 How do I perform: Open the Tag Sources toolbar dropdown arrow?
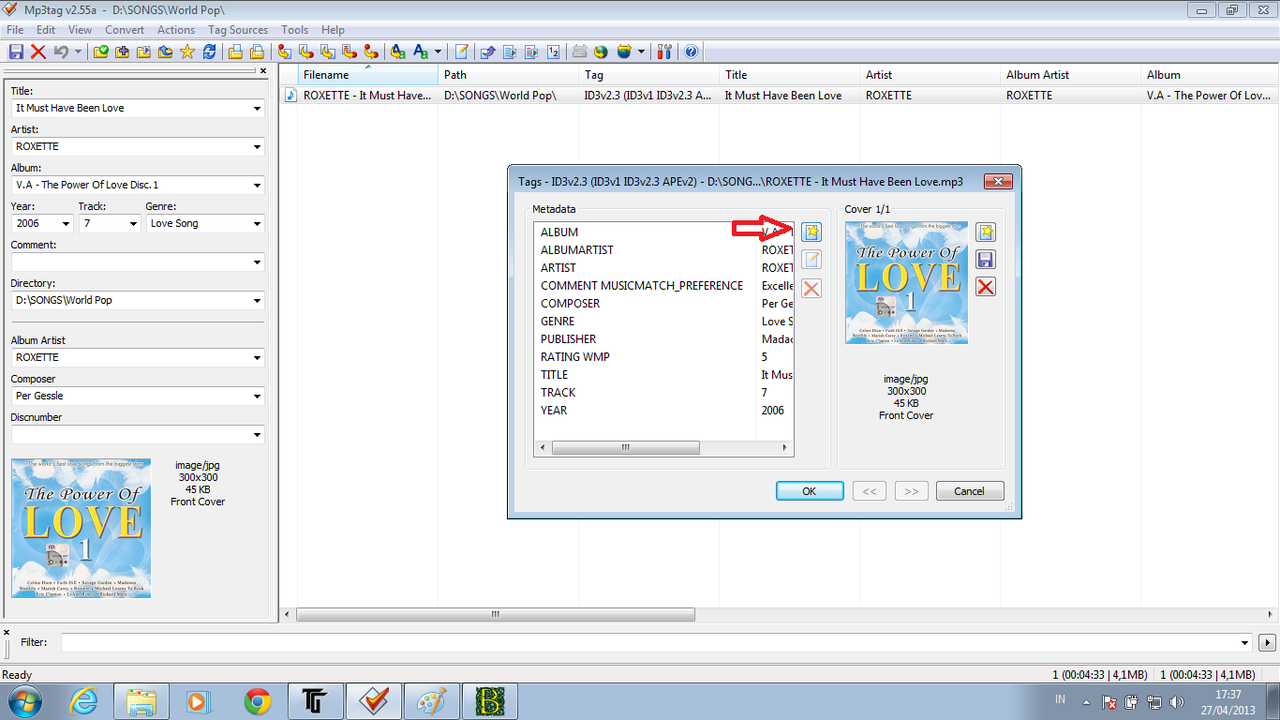(x=641, y=51)
